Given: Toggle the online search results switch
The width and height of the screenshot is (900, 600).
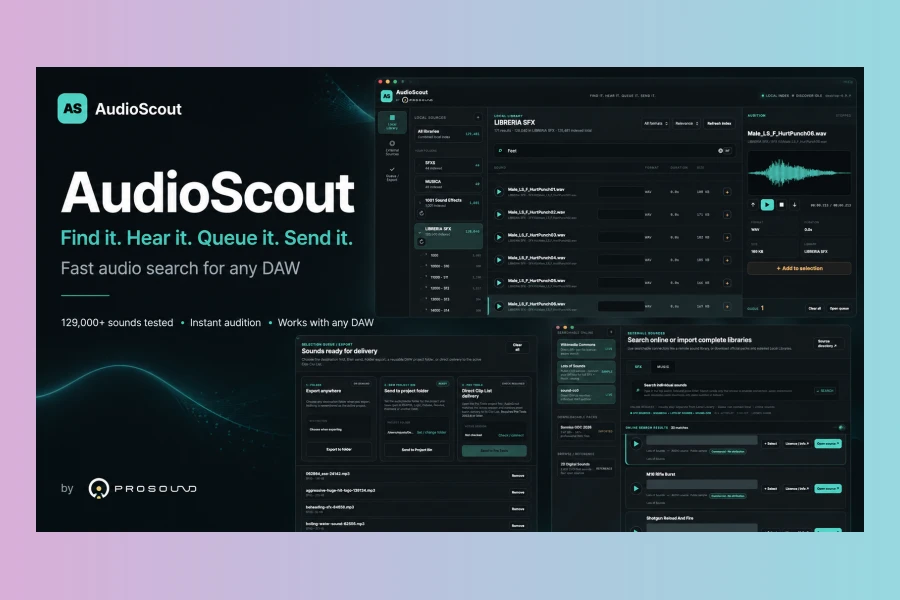Looking at the screenshot, I should coord(841,428).
